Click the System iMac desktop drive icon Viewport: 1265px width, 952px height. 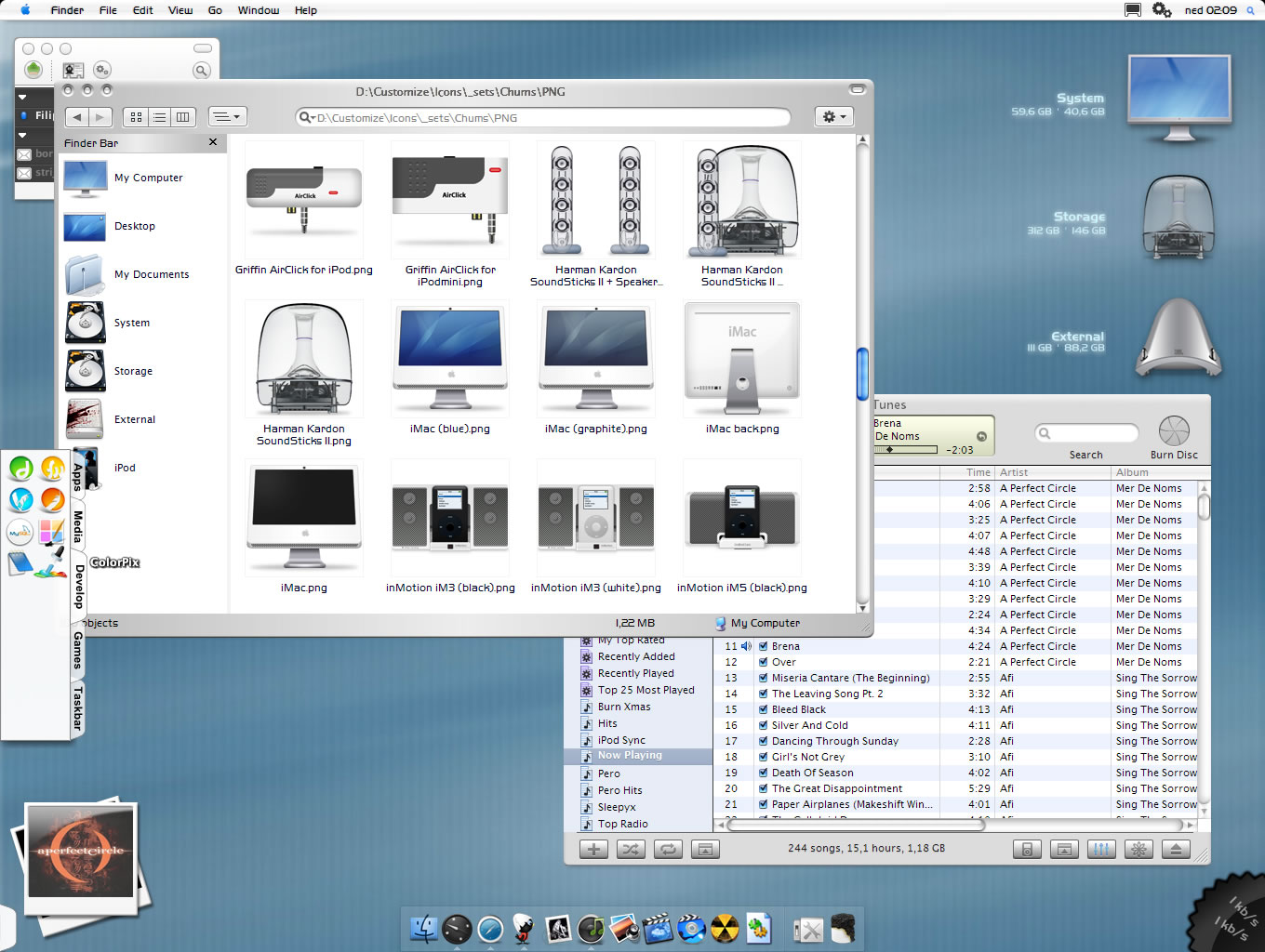(1178, 99)
